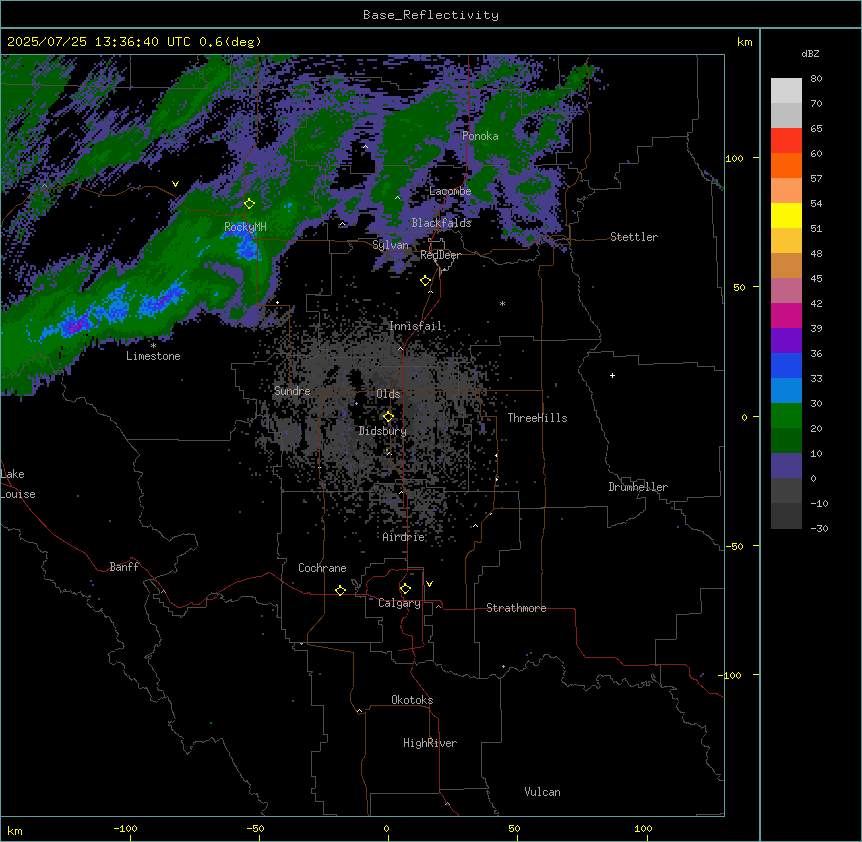Click the Blackfalds city label
The image size is (862, 842).
point(441,223)
